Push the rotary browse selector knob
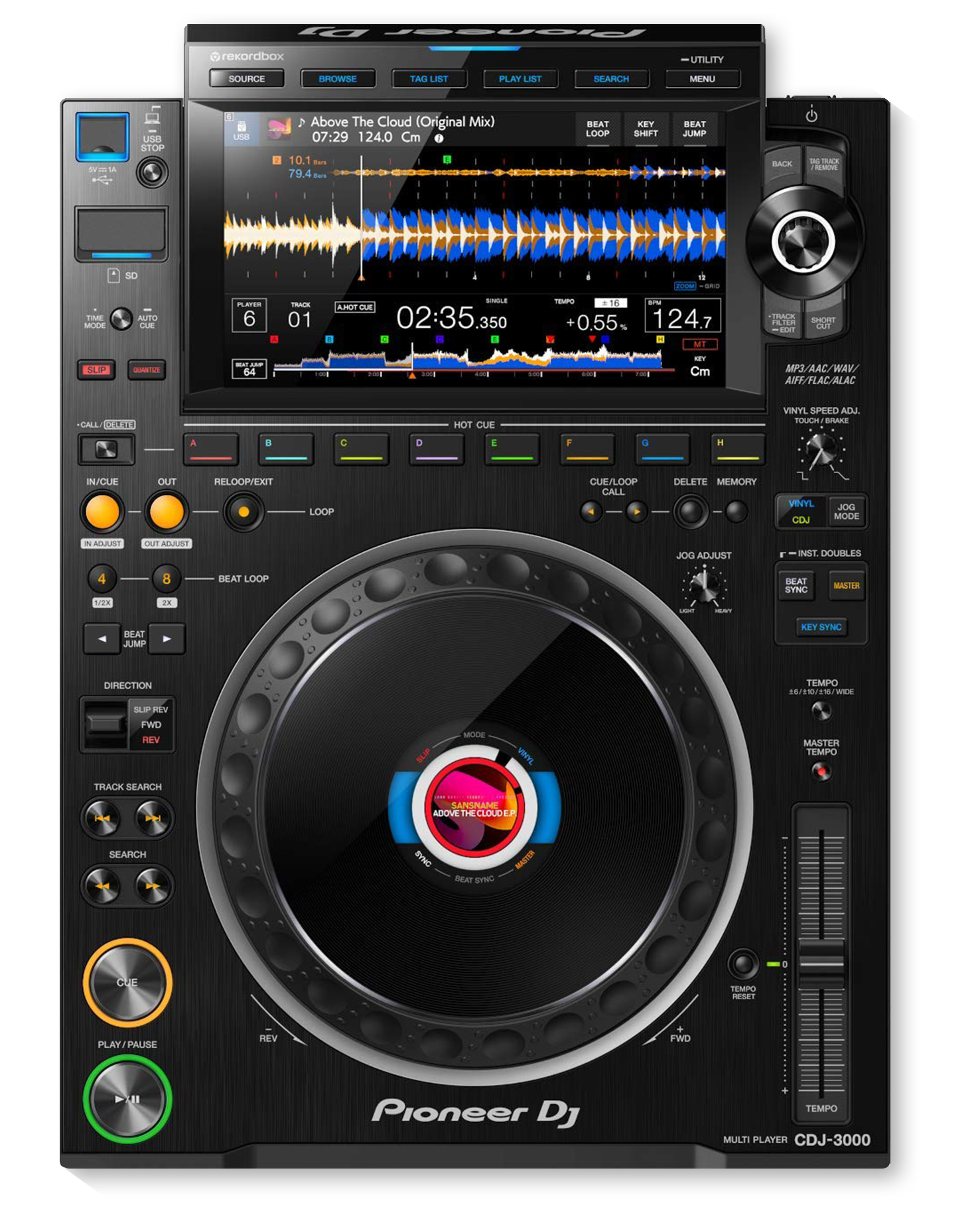Screen dimensions: 980x1217 tap(803, 241)
